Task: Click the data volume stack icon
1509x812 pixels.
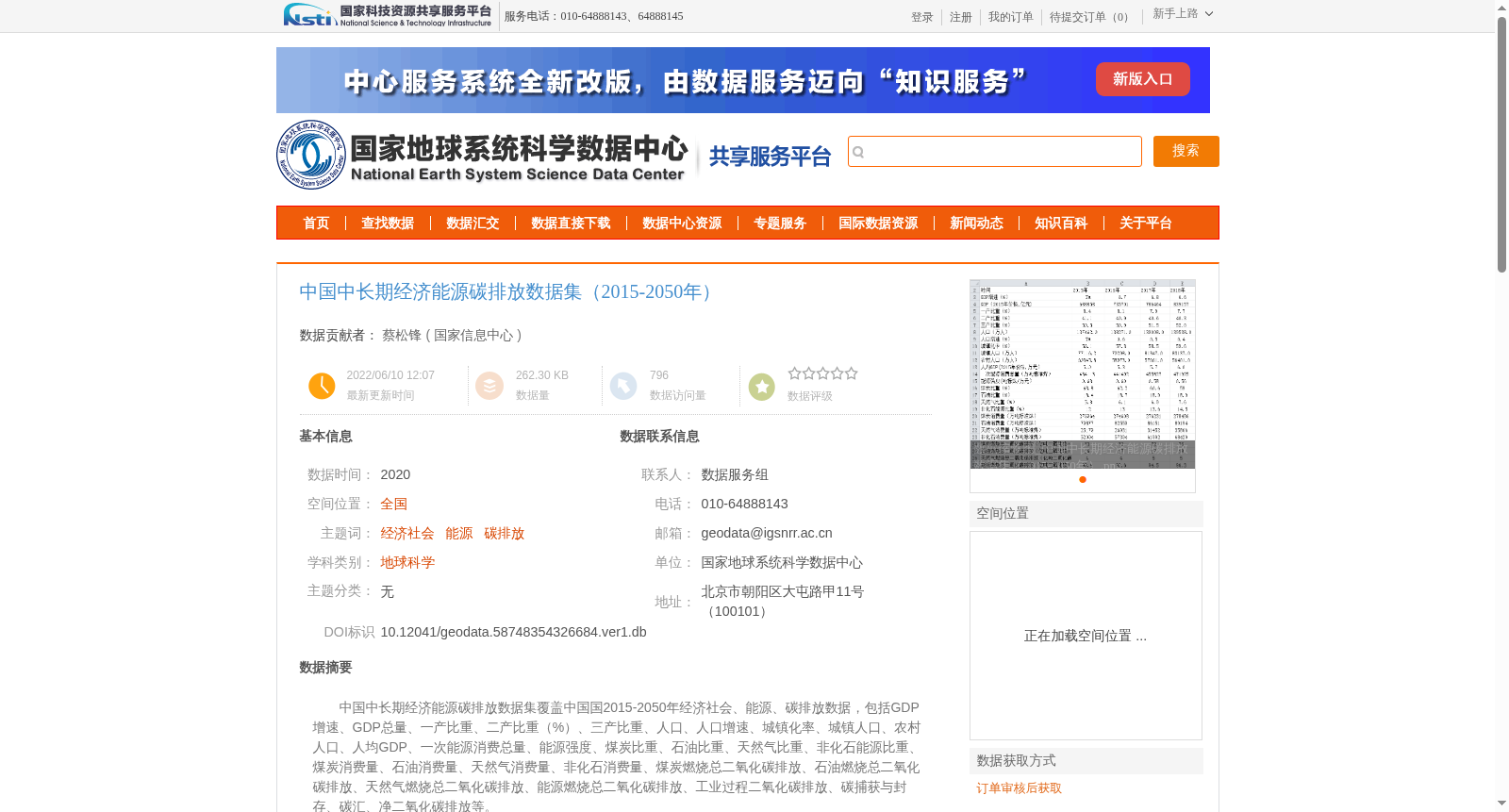Action: pos(489,386)
